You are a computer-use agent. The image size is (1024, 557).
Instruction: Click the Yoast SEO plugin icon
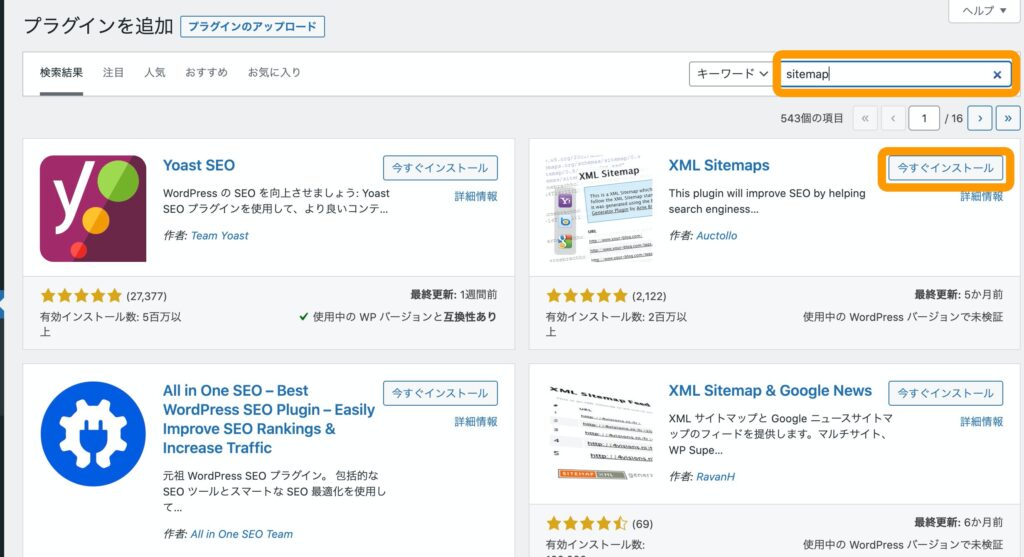click(x=93, y=208)
